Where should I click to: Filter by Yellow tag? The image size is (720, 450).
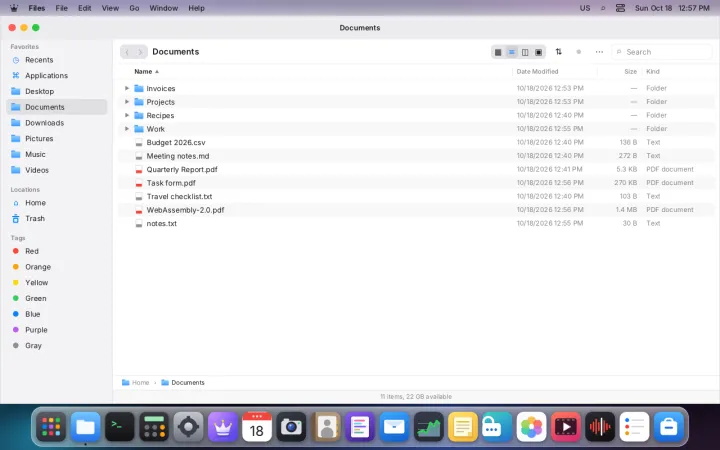(x=56, y=282)
